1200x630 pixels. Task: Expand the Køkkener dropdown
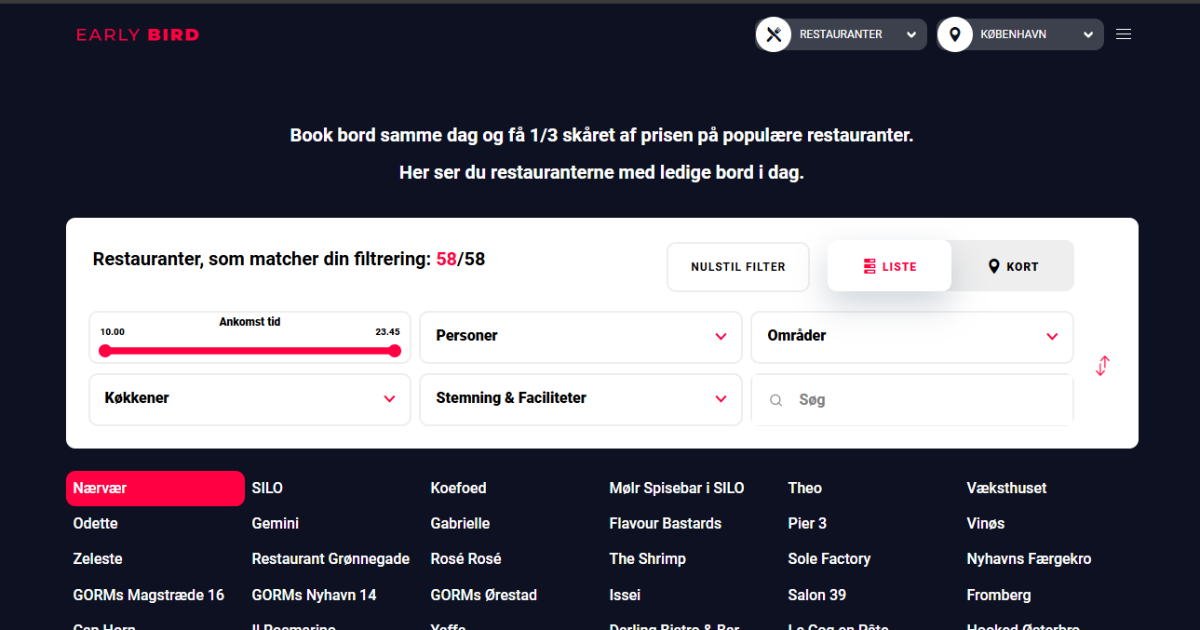click(x=249, y=398)
